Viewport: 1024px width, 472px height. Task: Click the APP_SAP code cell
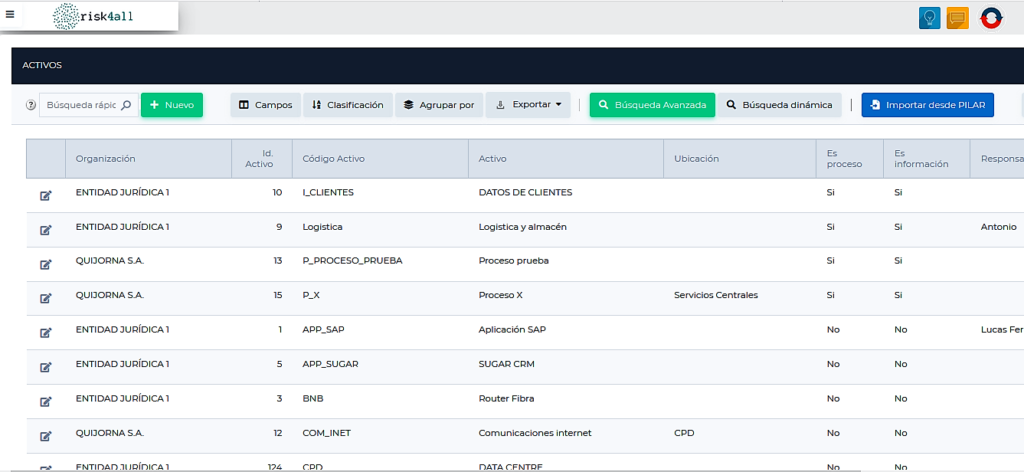[323, 330]
